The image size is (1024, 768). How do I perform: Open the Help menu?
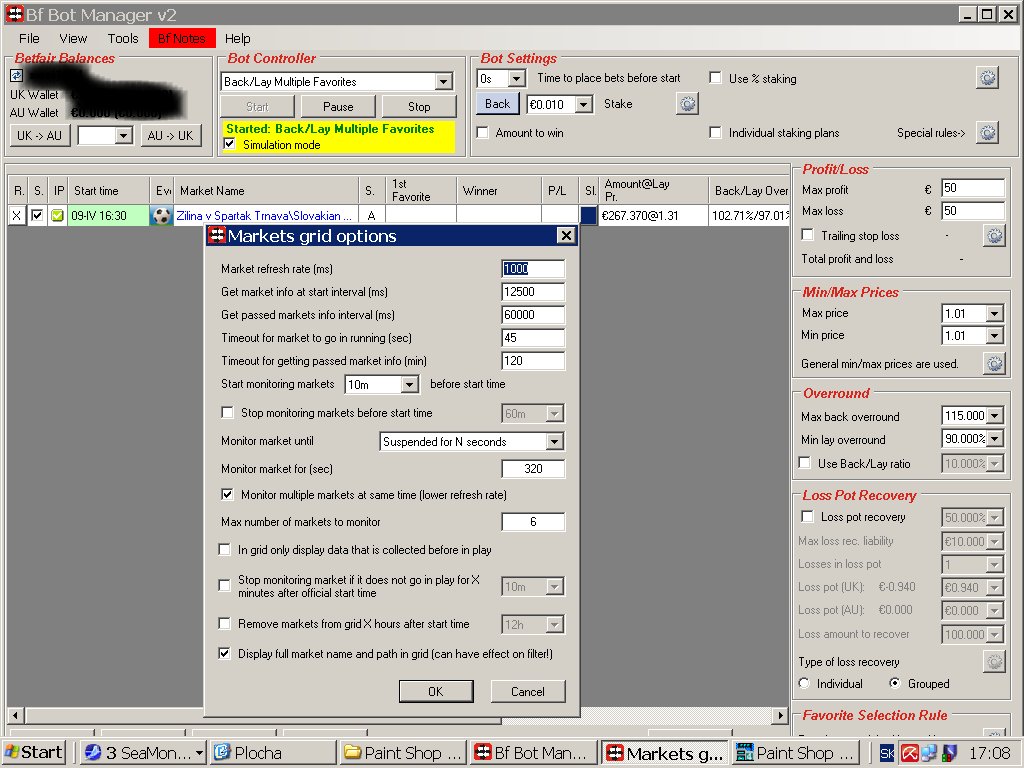(x=238, y=39)
